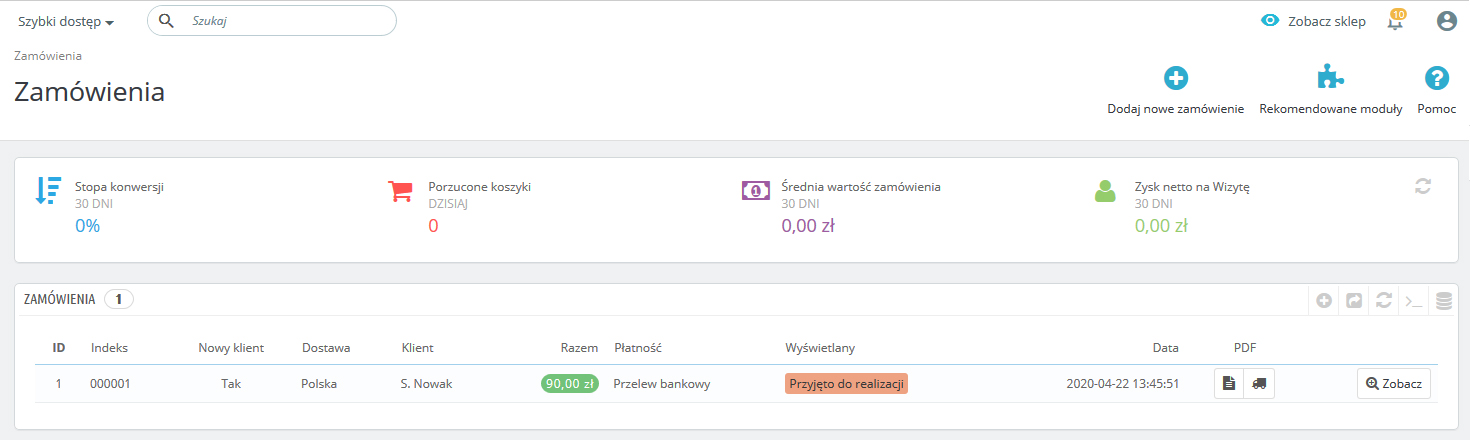The image size is (1470, 440).
Task: Click Dodaj nowe zamówienie button
Action: pyautogui.click(x=1175, y=91)
